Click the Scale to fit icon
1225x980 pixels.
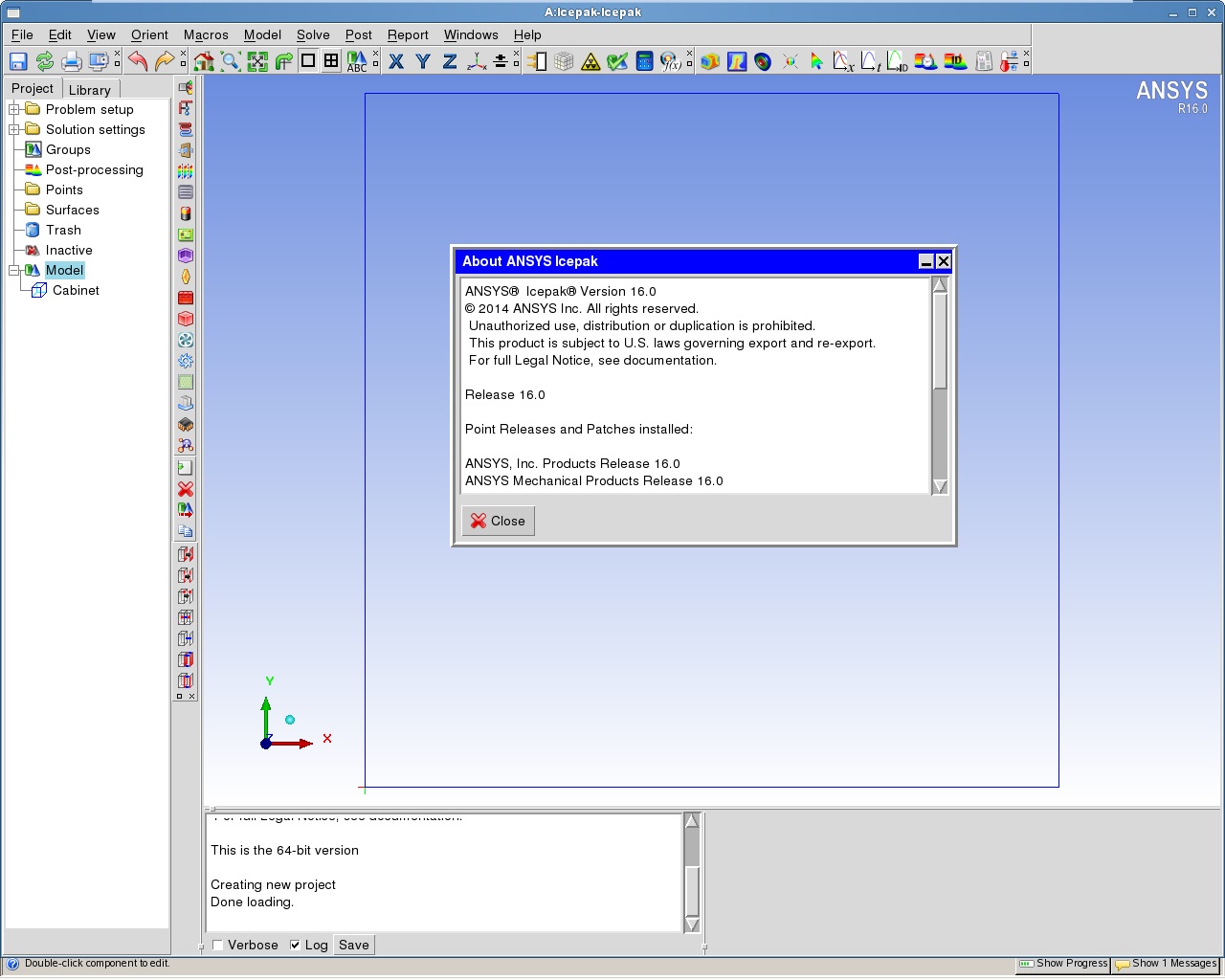click(256, 61)
